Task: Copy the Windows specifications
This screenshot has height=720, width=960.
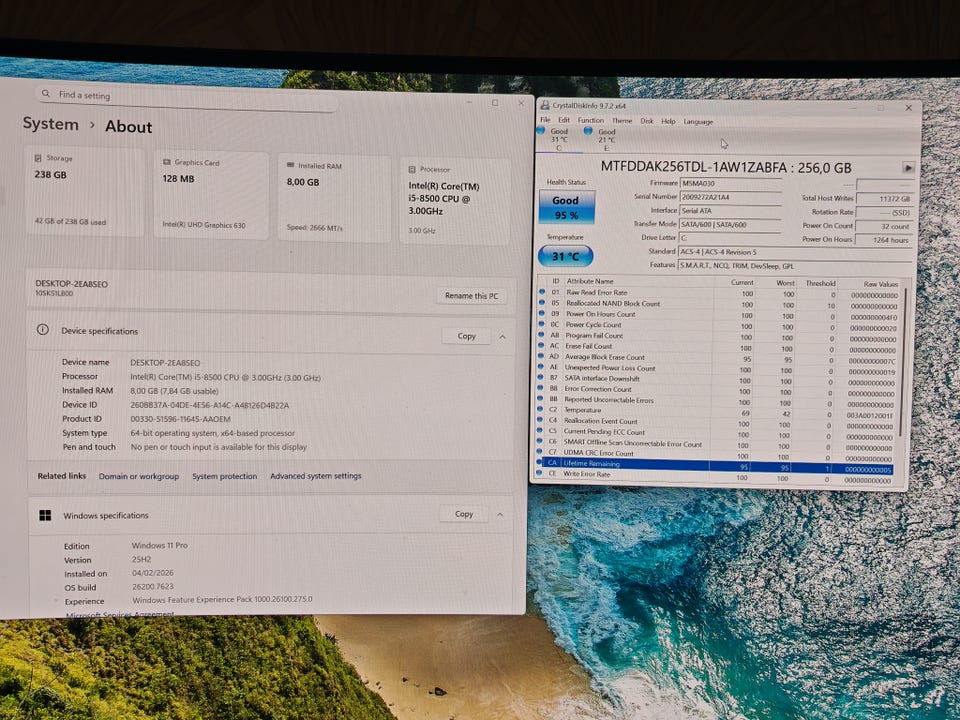Action: (x=464, y=514)
